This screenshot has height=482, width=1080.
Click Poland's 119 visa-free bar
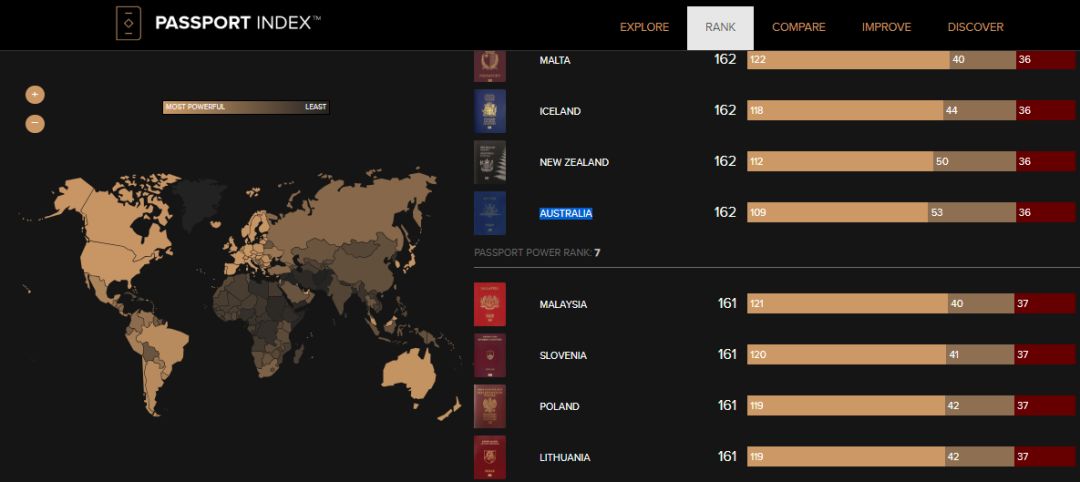[846, 406]
